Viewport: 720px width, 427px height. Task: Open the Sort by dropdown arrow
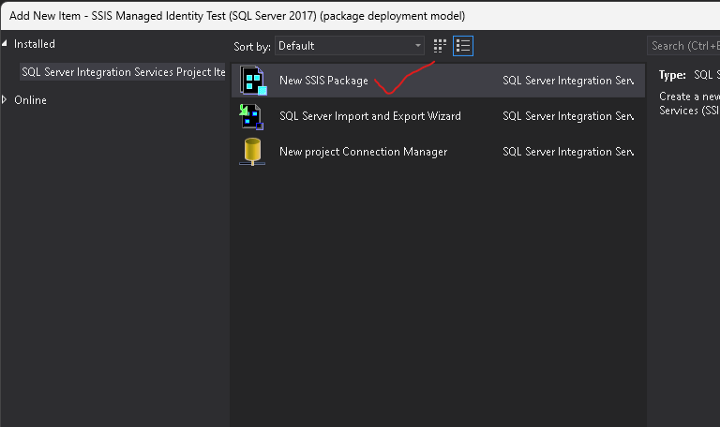(x=418, y=46)
